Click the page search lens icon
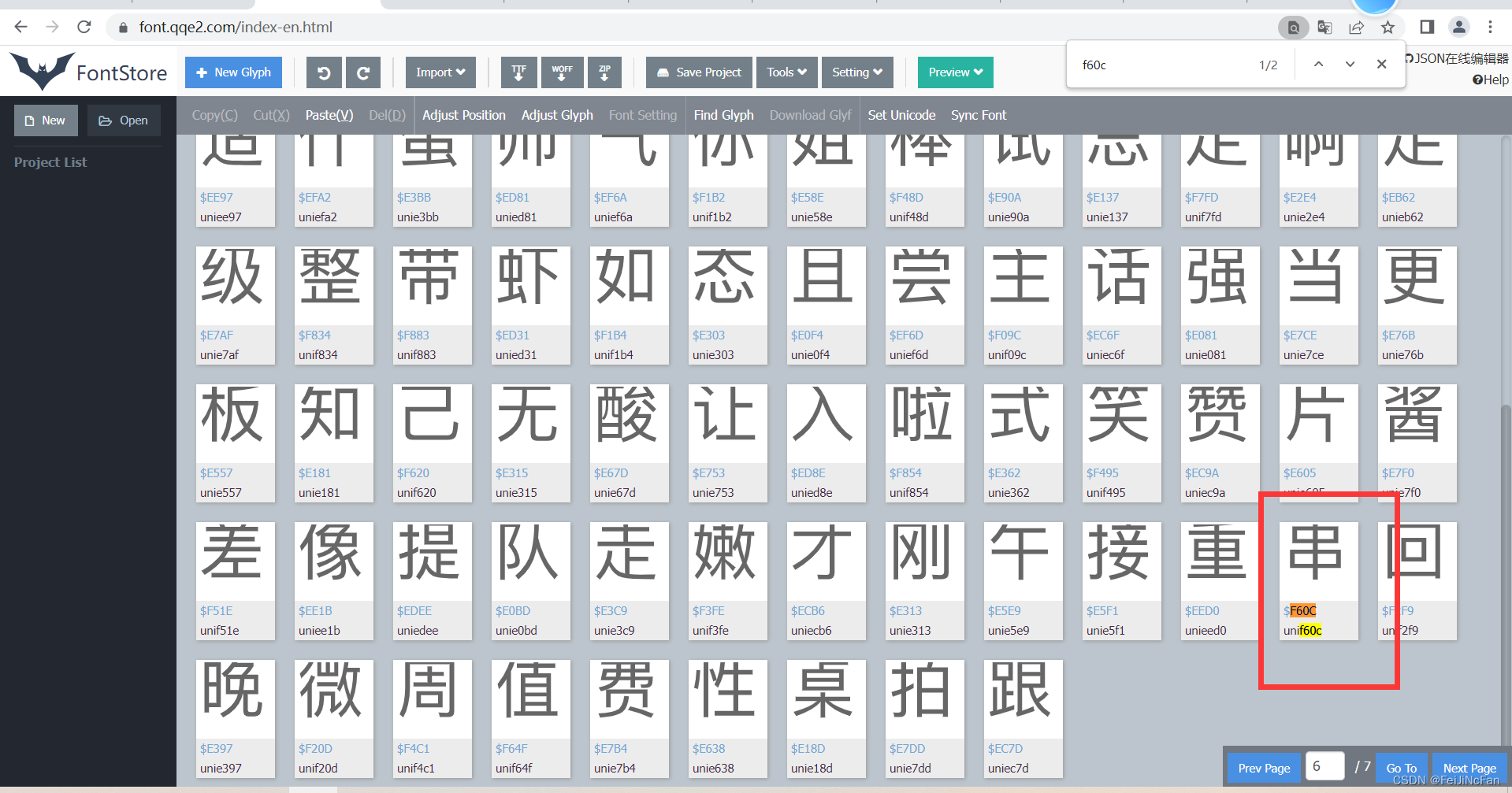The image size is (1512, 793). point(1293,28)
